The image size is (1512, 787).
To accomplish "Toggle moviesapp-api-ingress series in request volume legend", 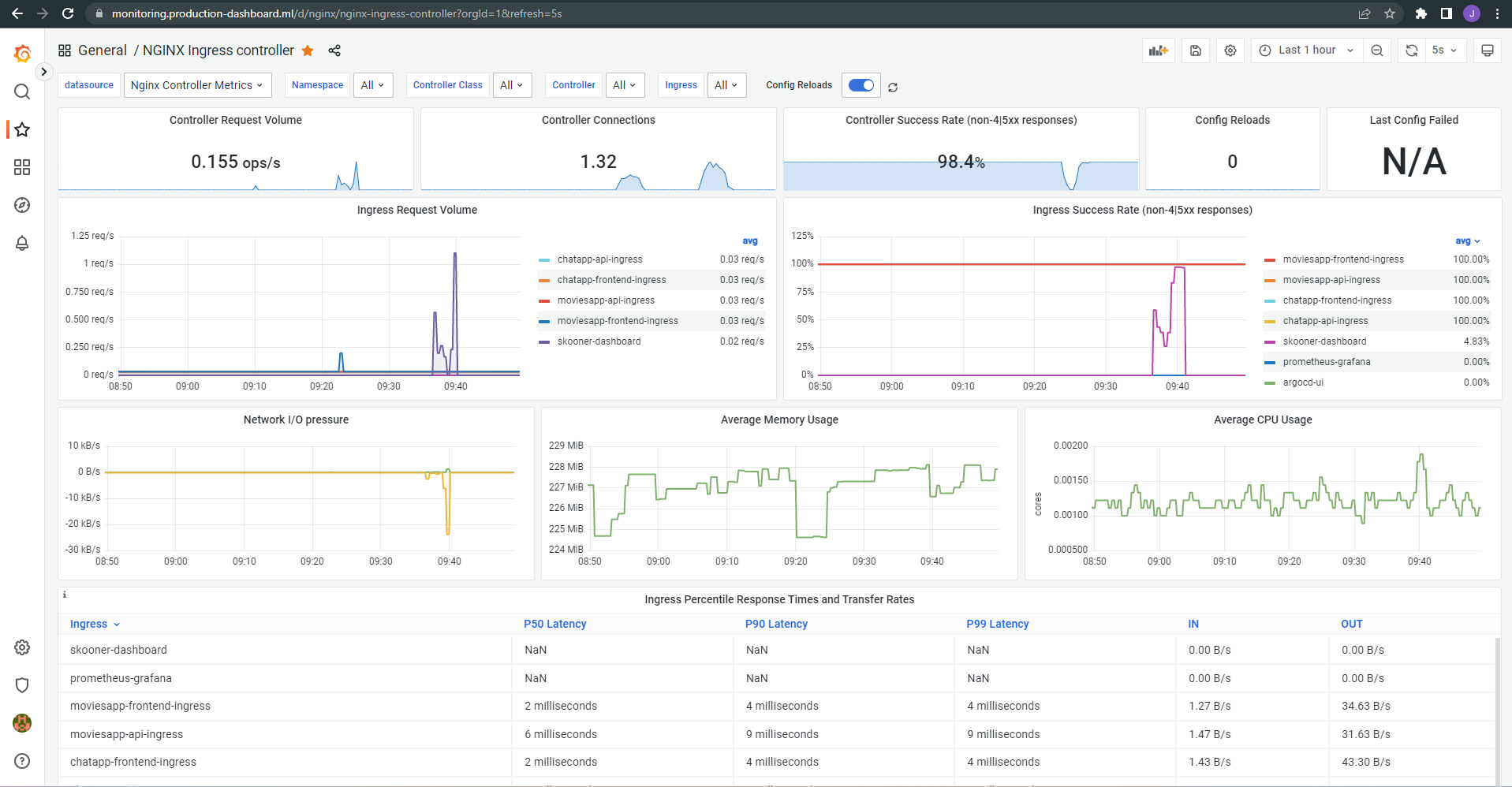I will [606, 300].
